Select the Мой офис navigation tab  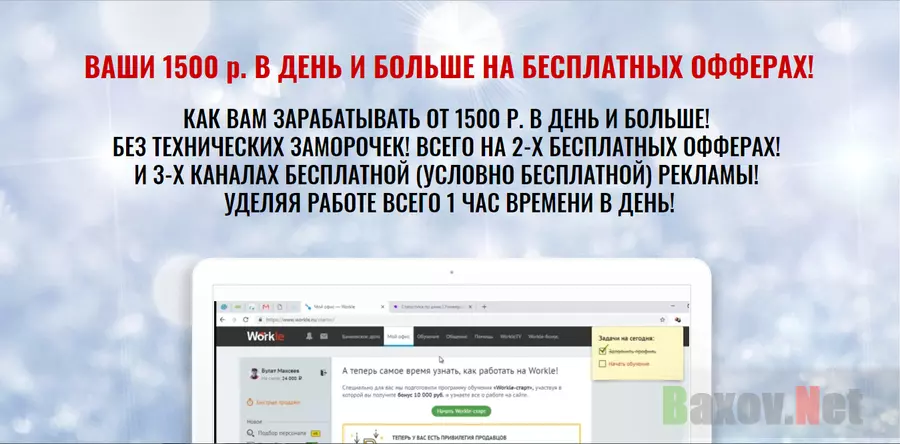point(398,337)
